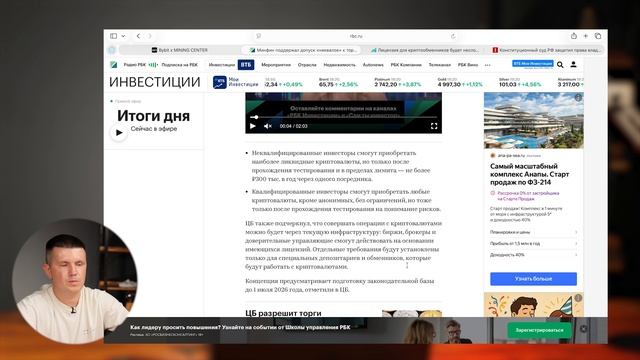Open Подписка на РБК link

point(179,64)
